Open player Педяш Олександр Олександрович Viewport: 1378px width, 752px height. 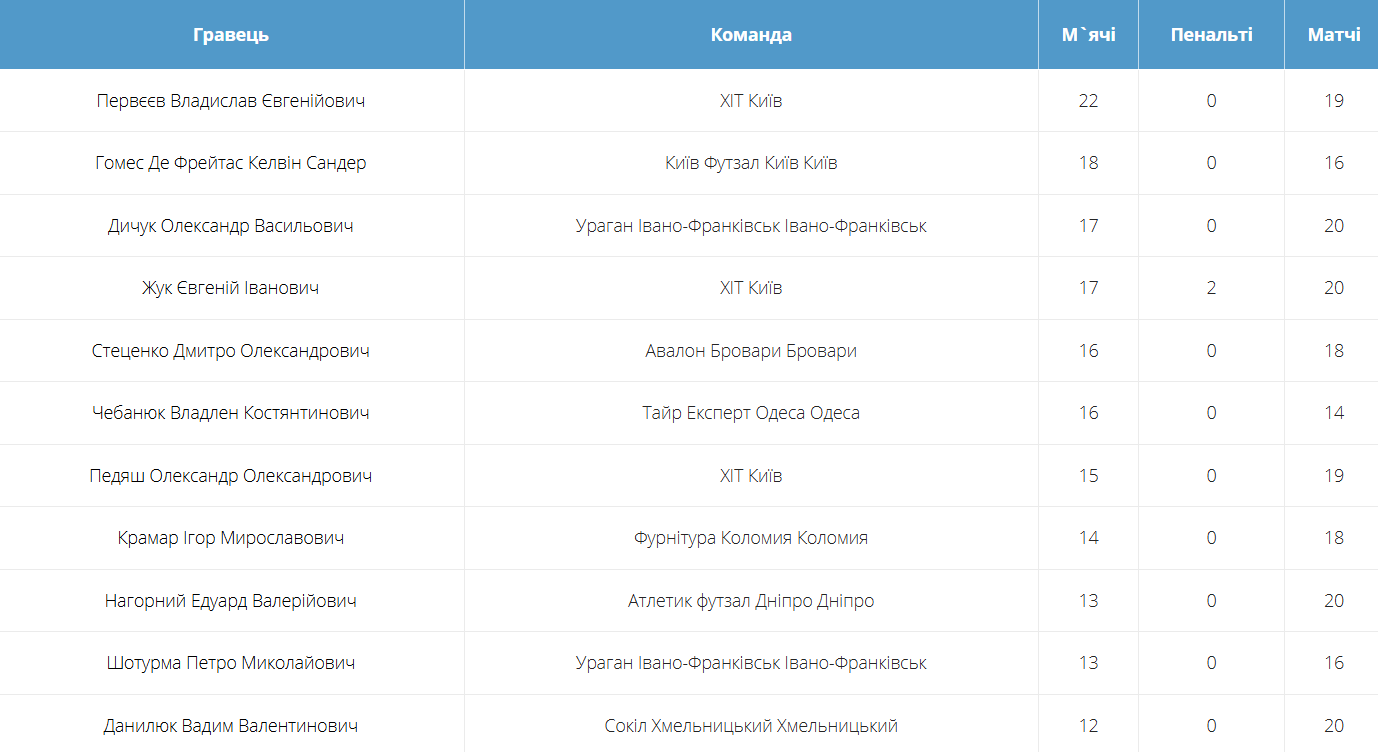coord(231,476)
